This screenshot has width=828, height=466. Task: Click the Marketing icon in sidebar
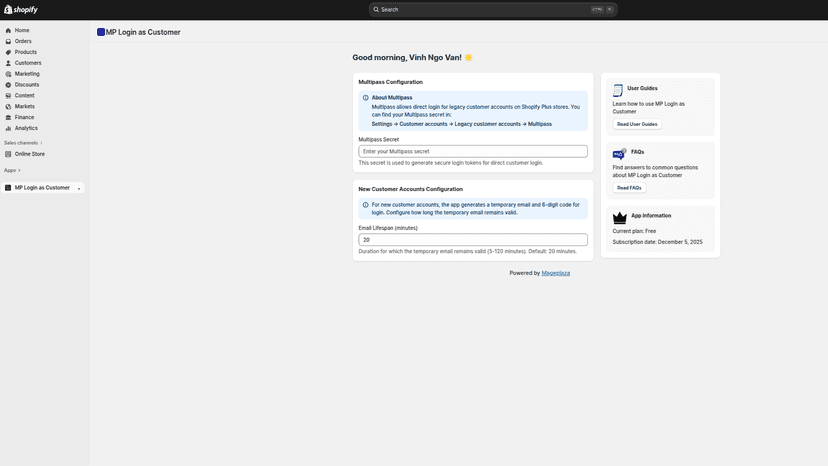coord(8,74)
